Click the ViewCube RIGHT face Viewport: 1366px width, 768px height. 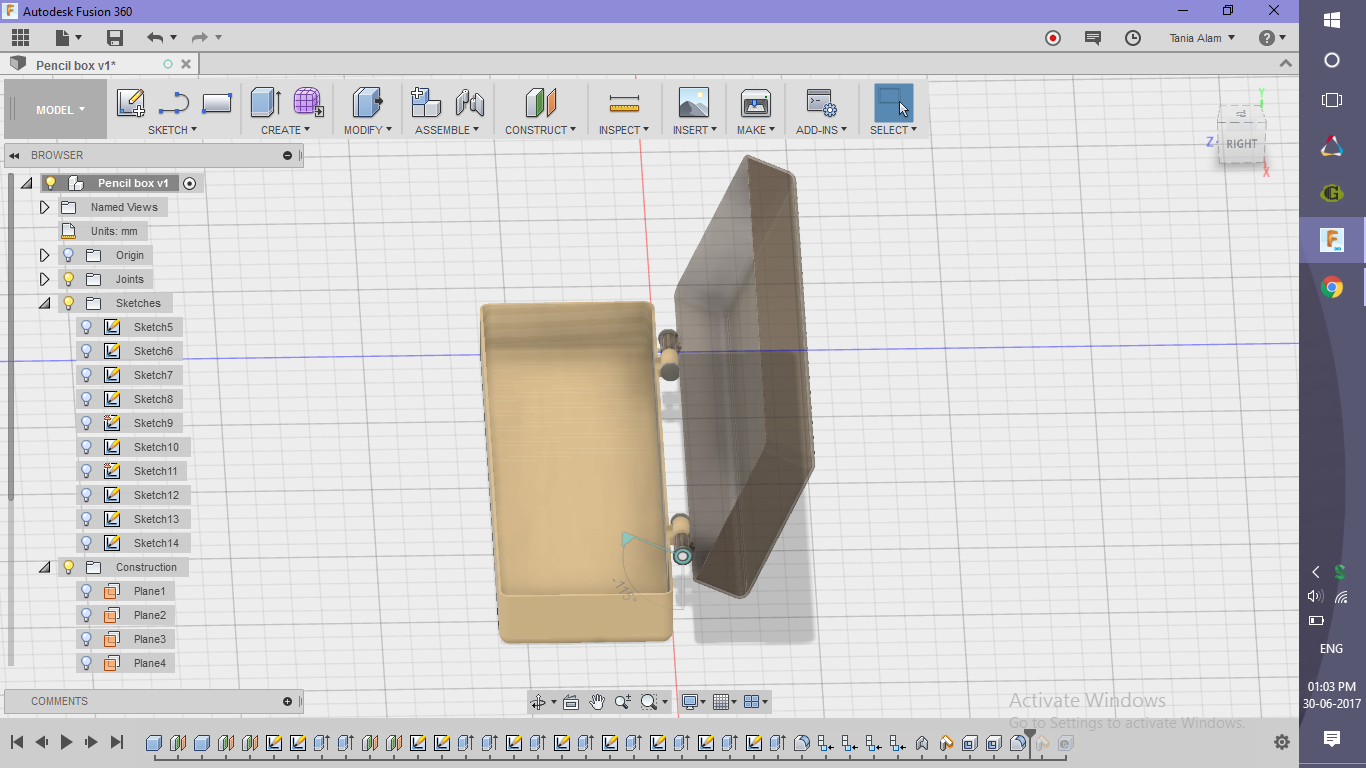[1241, 143]
